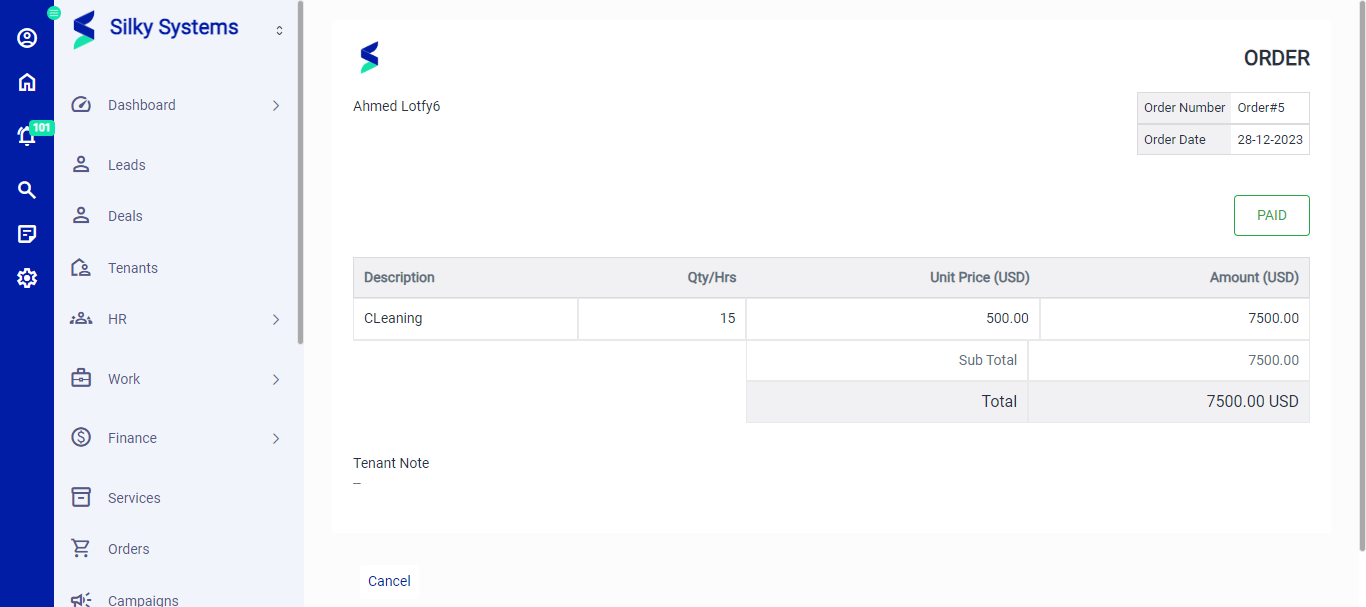Click the ORDER heading
This screenshot has height=607, width=1366.
[1276, 58]
